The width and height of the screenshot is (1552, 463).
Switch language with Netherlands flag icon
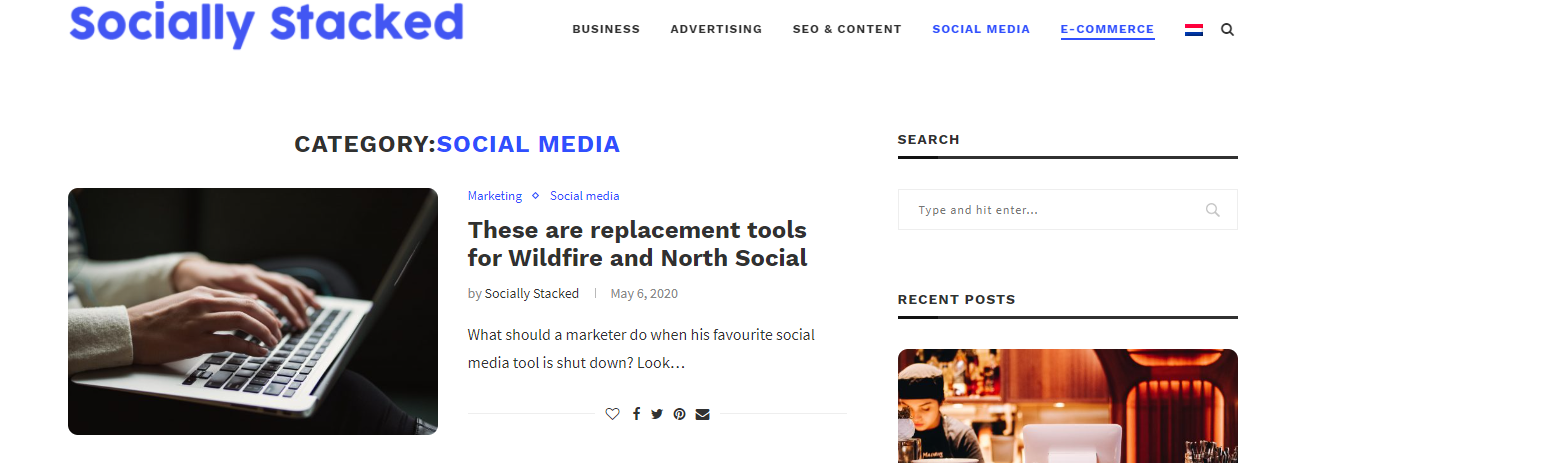point(1194,30)
